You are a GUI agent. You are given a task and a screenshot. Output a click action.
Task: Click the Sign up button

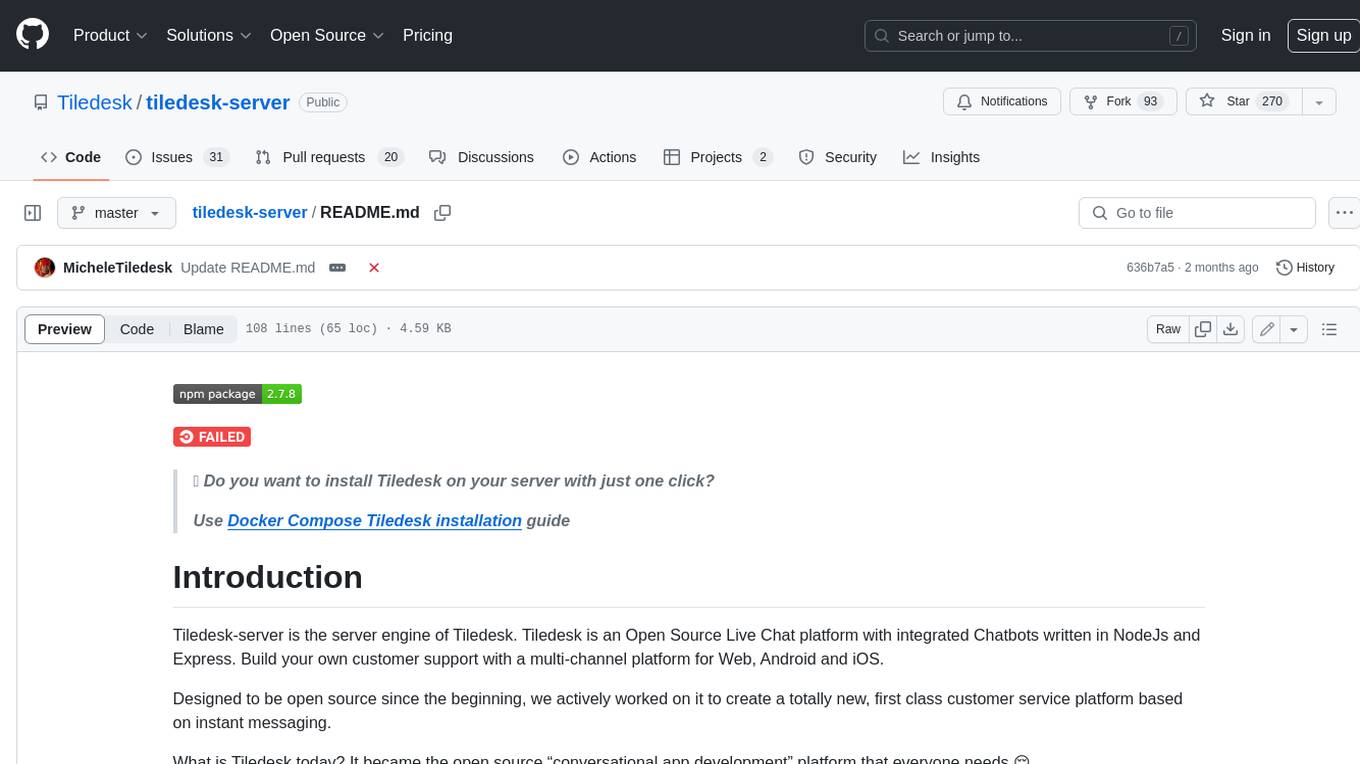click(1323, 35)
